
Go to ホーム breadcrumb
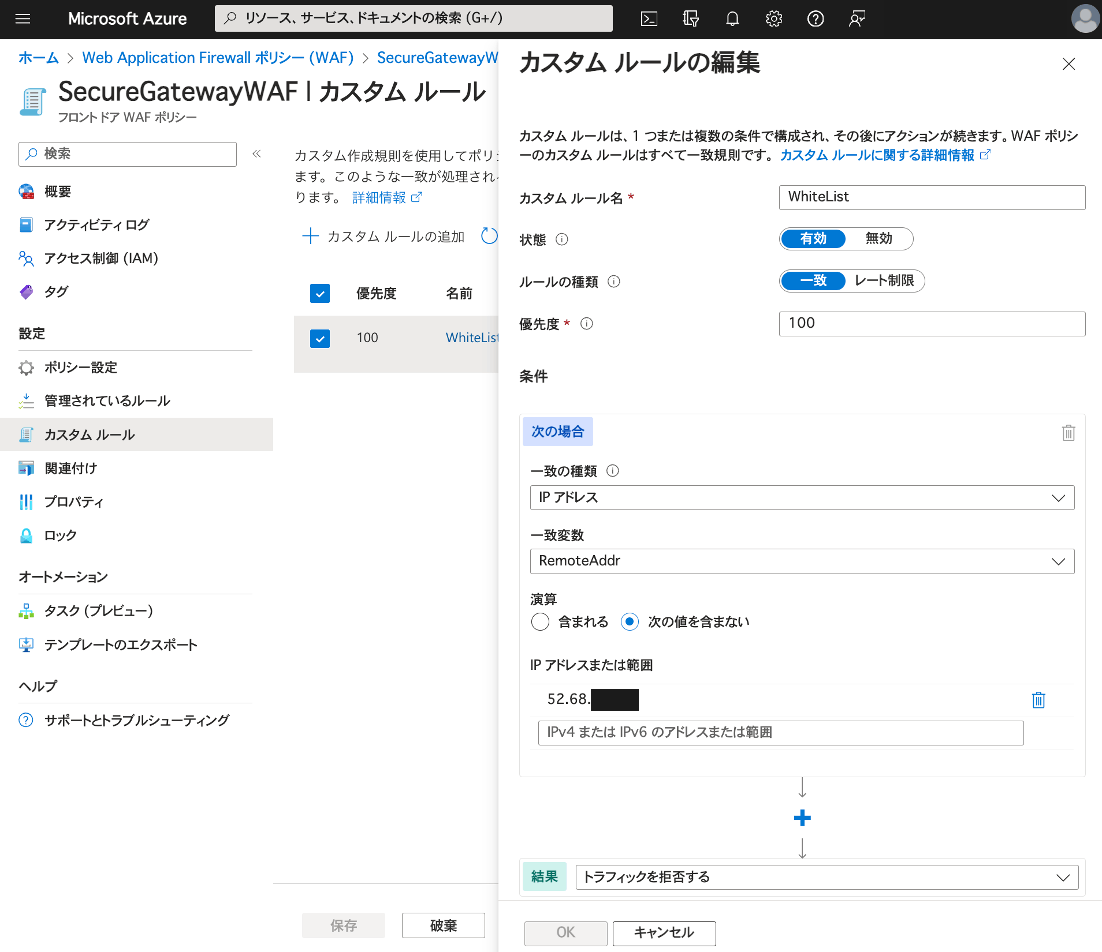[39, 58]
